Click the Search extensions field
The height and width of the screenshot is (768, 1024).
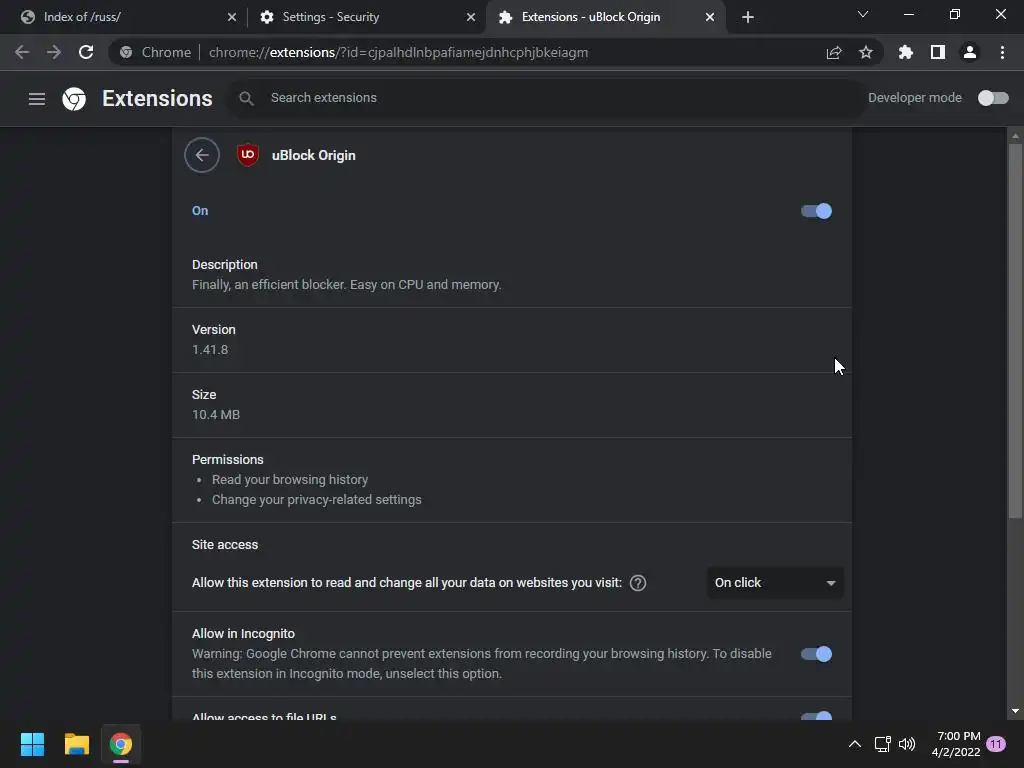546,98
